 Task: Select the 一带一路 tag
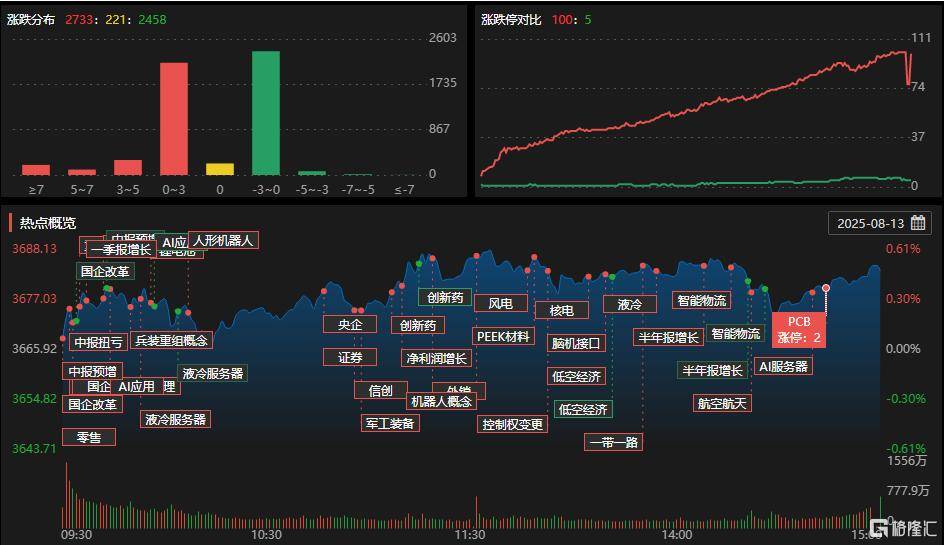[x=613, y=442]
